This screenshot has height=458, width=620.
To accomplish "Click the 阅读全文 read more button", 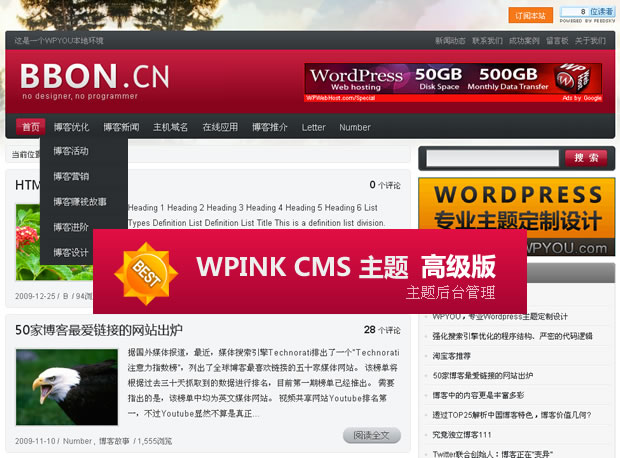I will [372, 435].
